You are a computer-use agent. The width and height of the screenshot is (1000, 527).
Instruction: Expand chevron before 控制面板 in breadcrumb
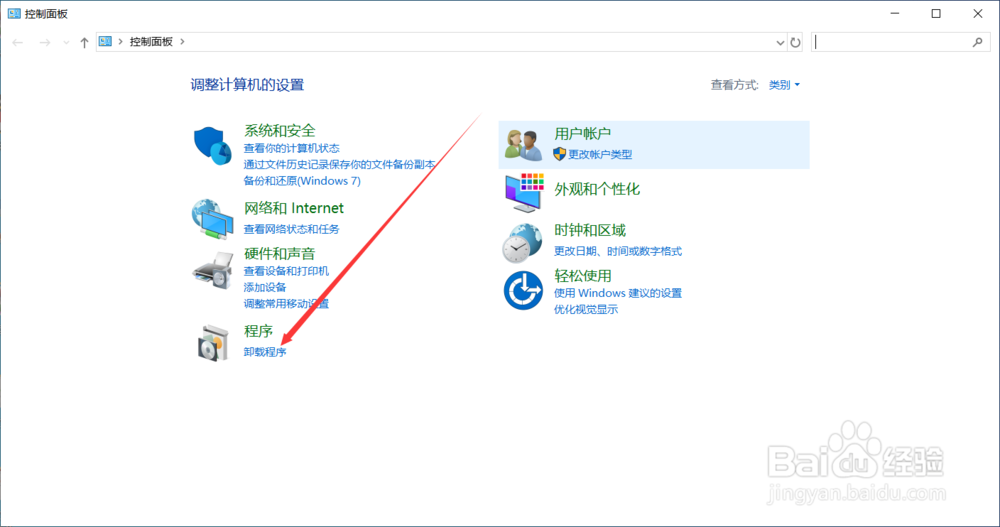click(120, 41)
